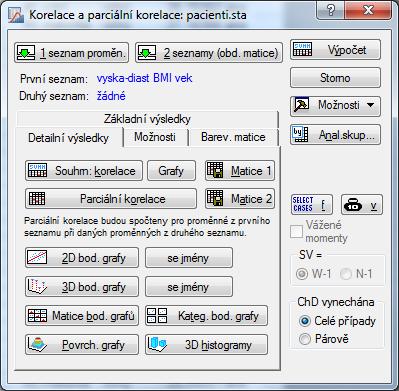399x391 pixels.
Task: Click the blue bars icon on 3D histogramy
Action: (157, 344)
